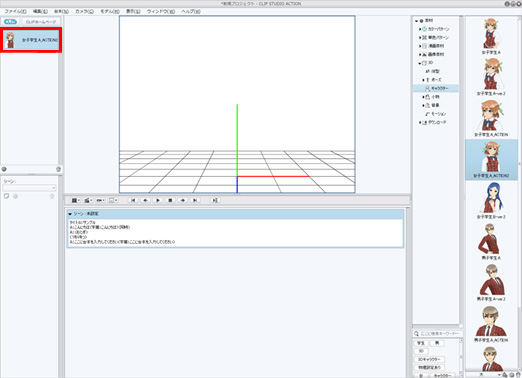Viewport: 522px width, 378px height.
Task: Expand the 単色パターン node
Action: point(420,38)
